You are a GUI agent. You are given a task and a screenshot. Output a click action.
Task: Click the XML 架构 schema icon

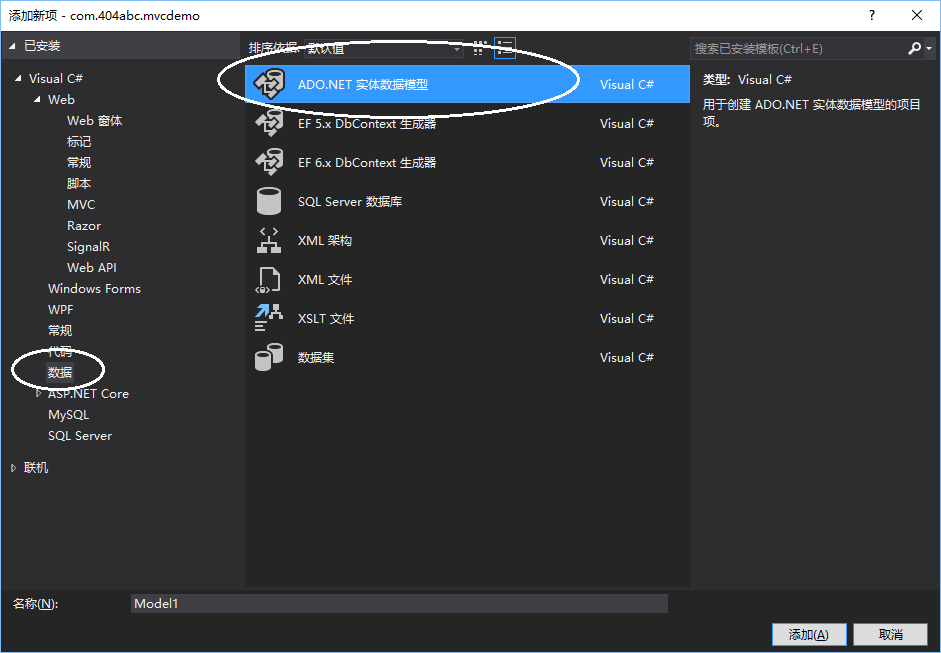(269, 240)
